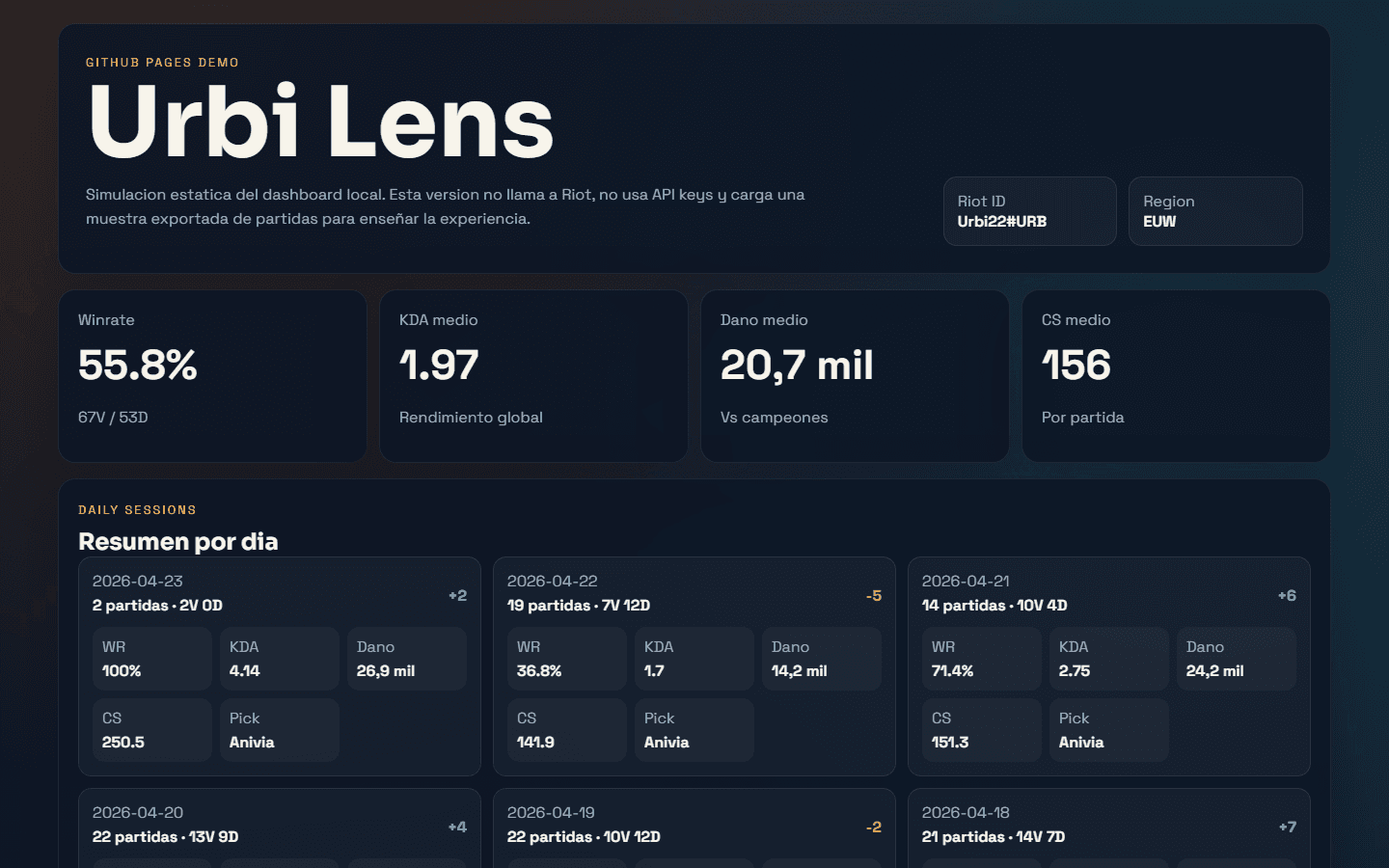Click KDA 4.14 tile
The height and width of the screenshot is (868, 1389).
(280, 659)
